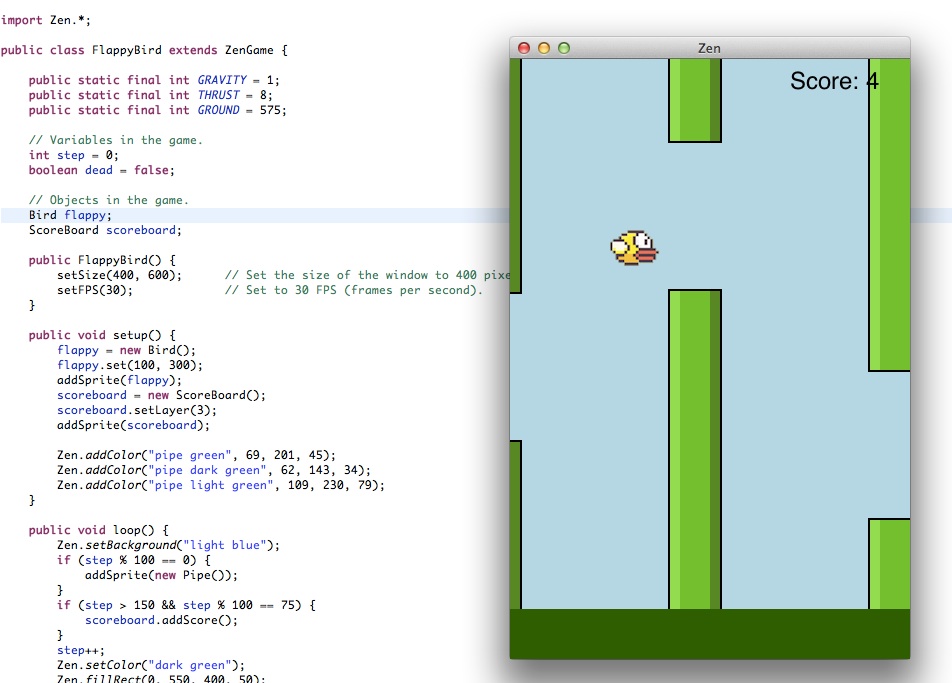Click the 'if (step % 100 == 0)' line
The width and height of the screenshot is (952, 683).
134,560
